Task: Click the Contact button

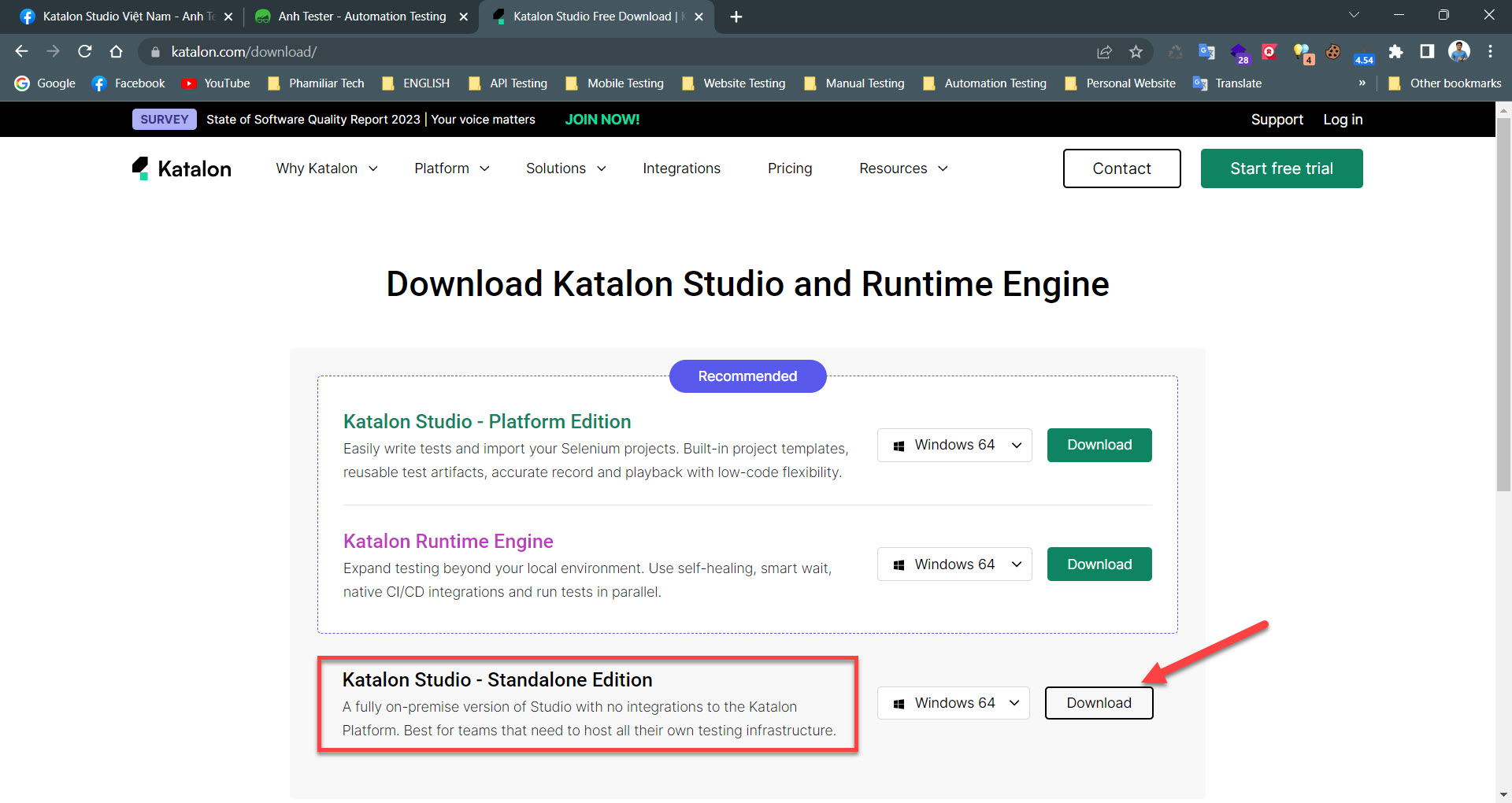Action: [1121, 168]
